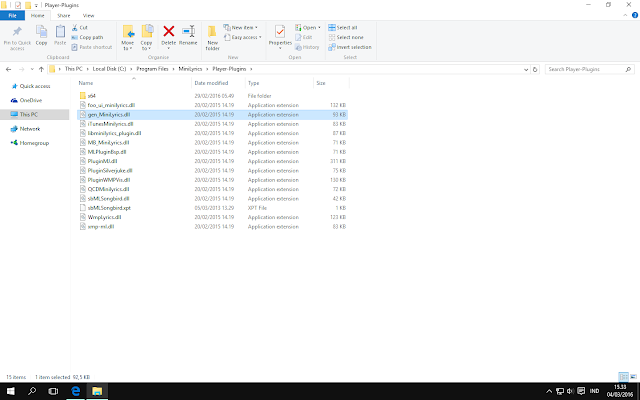Switch to large icons view layout
The image size is (640, 400).
pyautogui.click(x=633, y=377)
